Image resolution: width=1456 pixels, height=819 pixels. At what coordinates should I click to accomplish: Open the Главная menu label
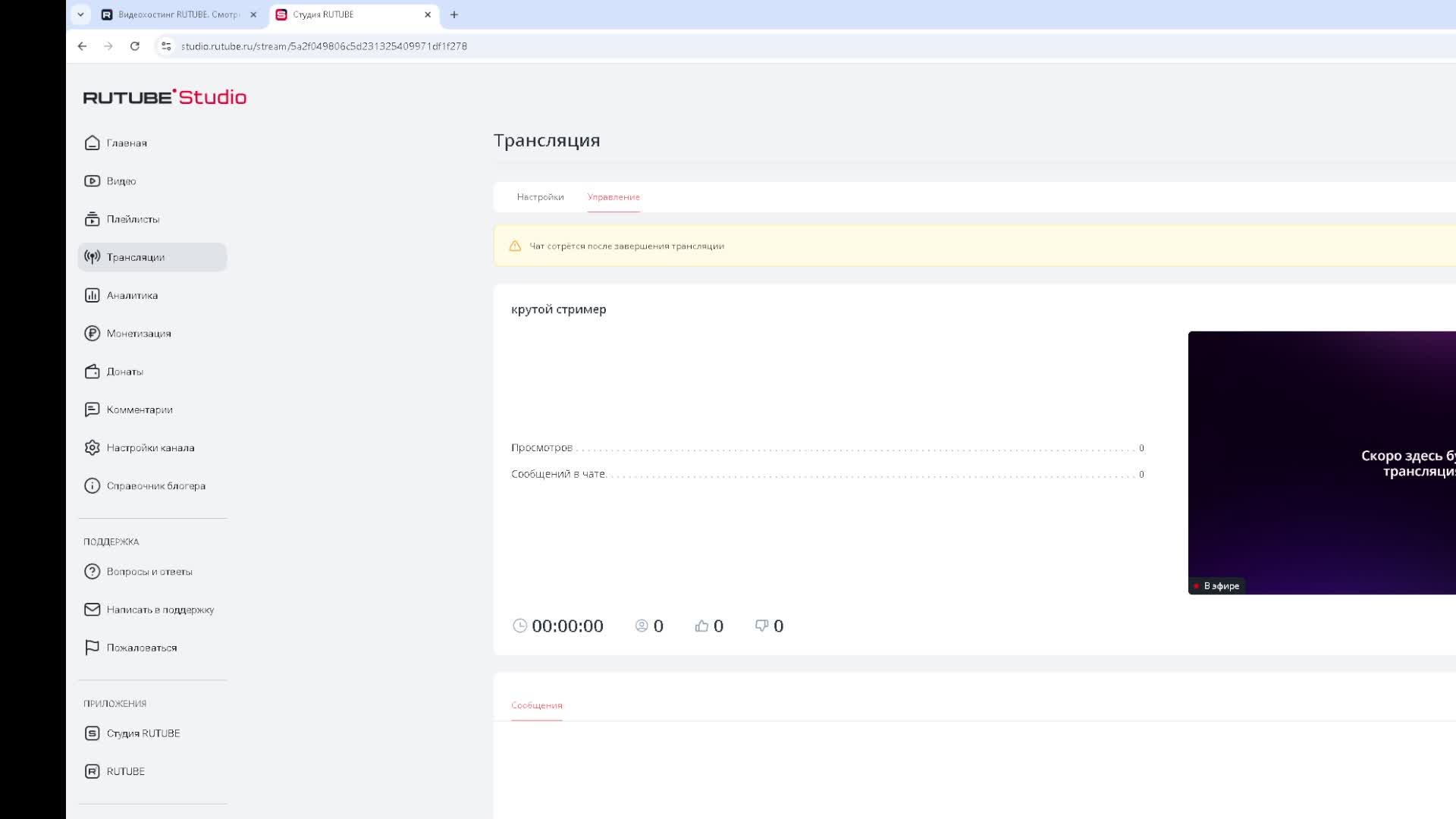tap(127, 143)
